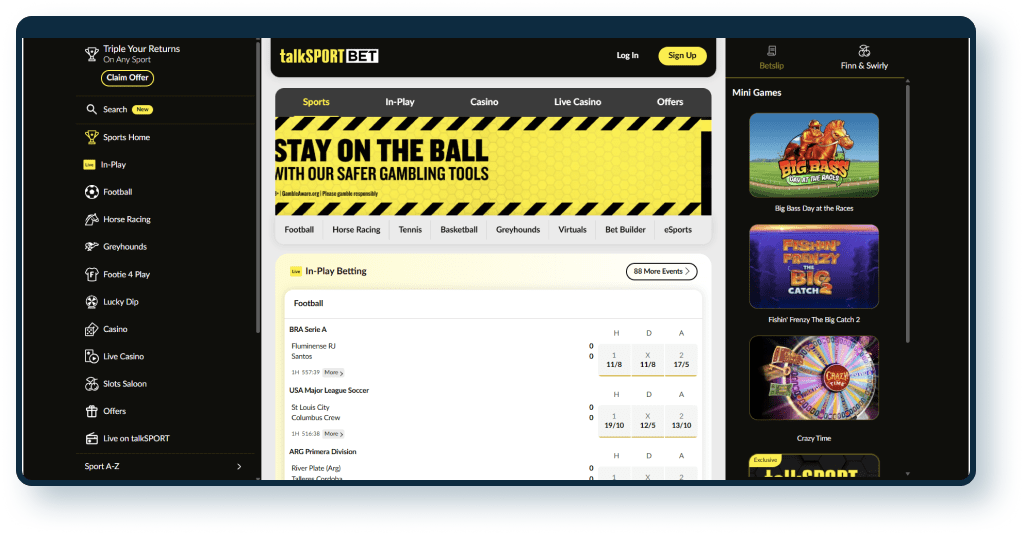Switch to the In-Play tab
This screenshot has width=1024, height=534.
[400, 102]
